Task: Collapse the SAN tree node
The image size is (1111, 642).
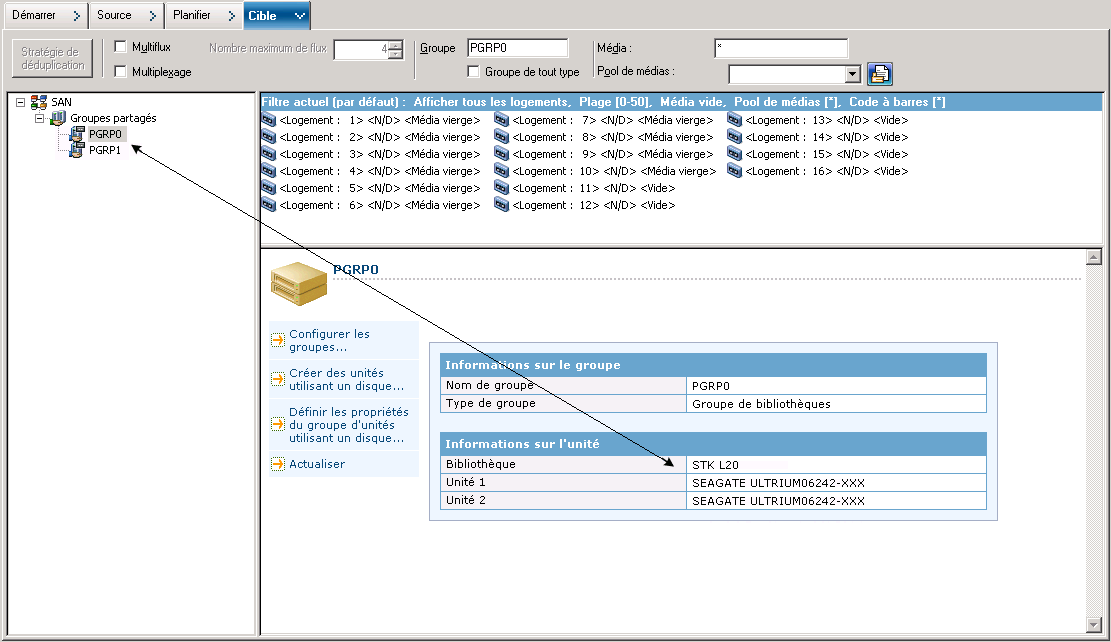Action: pyautogui.click(x=20, y=102)
